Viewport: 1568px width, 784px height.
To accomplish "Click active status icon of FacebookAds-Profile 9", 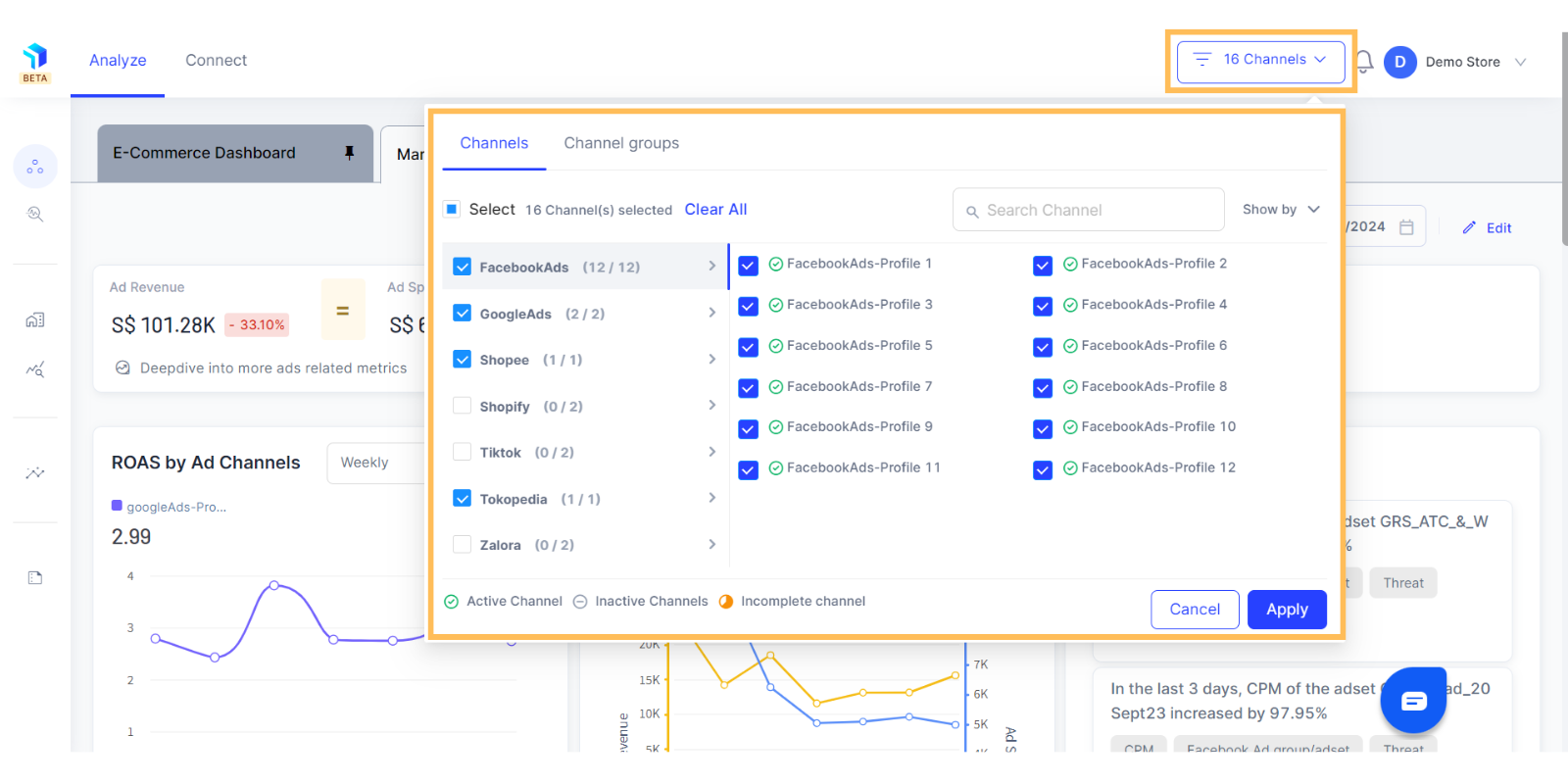I will [x=776, y=426].
